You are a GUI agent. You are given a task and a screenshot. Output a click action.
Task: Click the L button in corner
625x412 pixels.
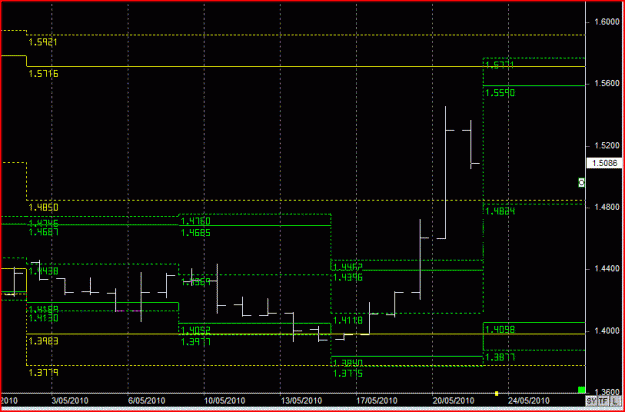click(615, 400)
